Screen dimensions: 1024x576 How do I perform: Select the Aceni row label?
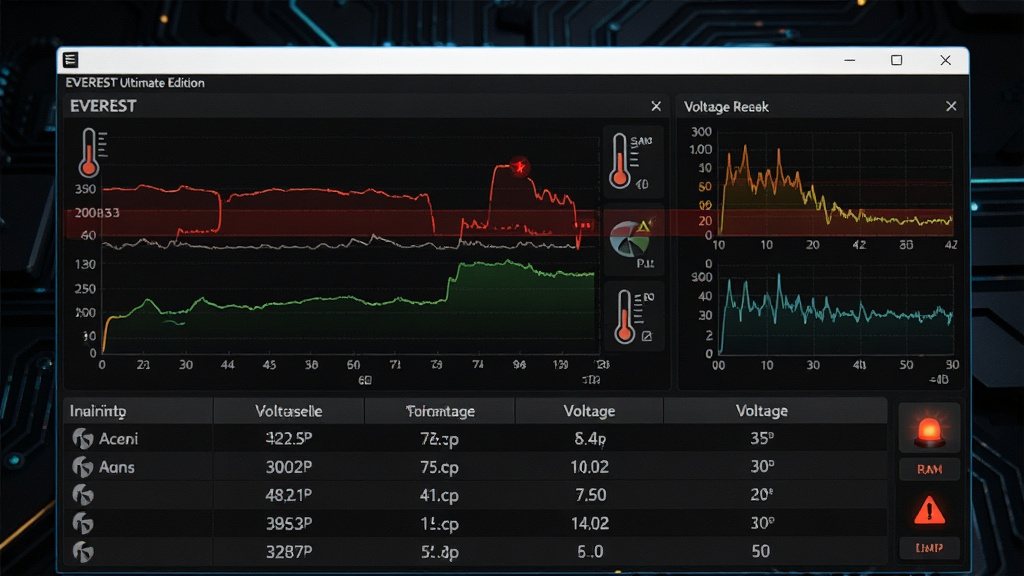pyautogui.click(x=118, y=439)
